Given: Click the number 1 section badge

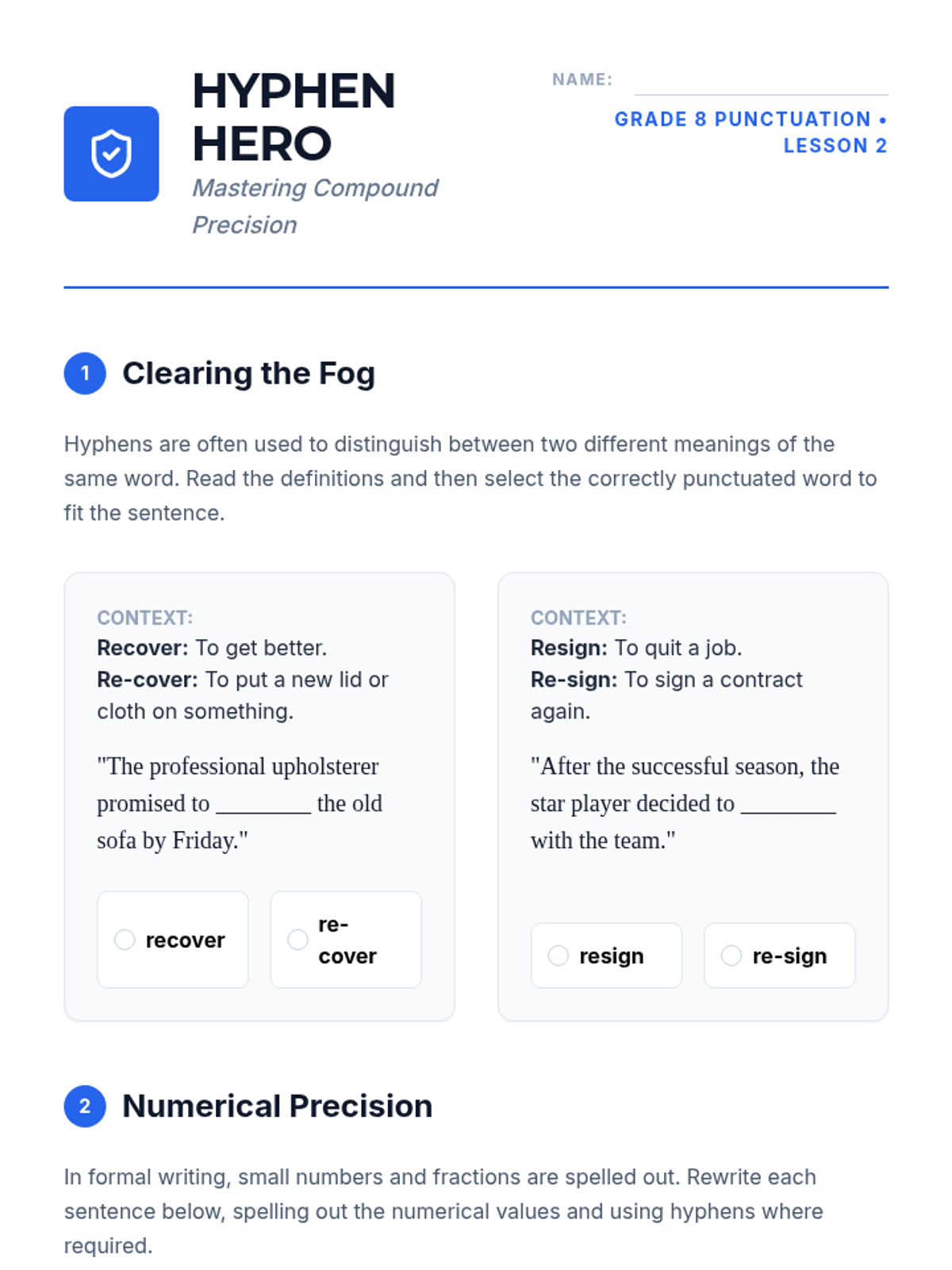Looking at the screenshot, I should tap(85, 373).
